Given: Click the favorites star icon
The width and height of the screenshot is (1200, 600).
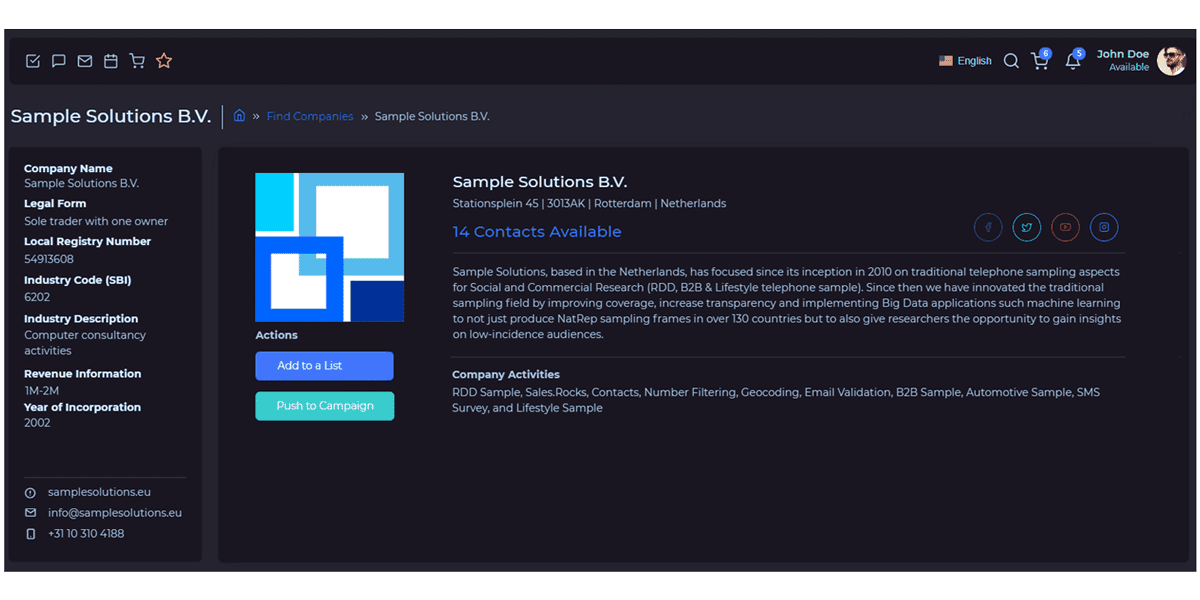Looking at the screenshot, I should point(164,61).
